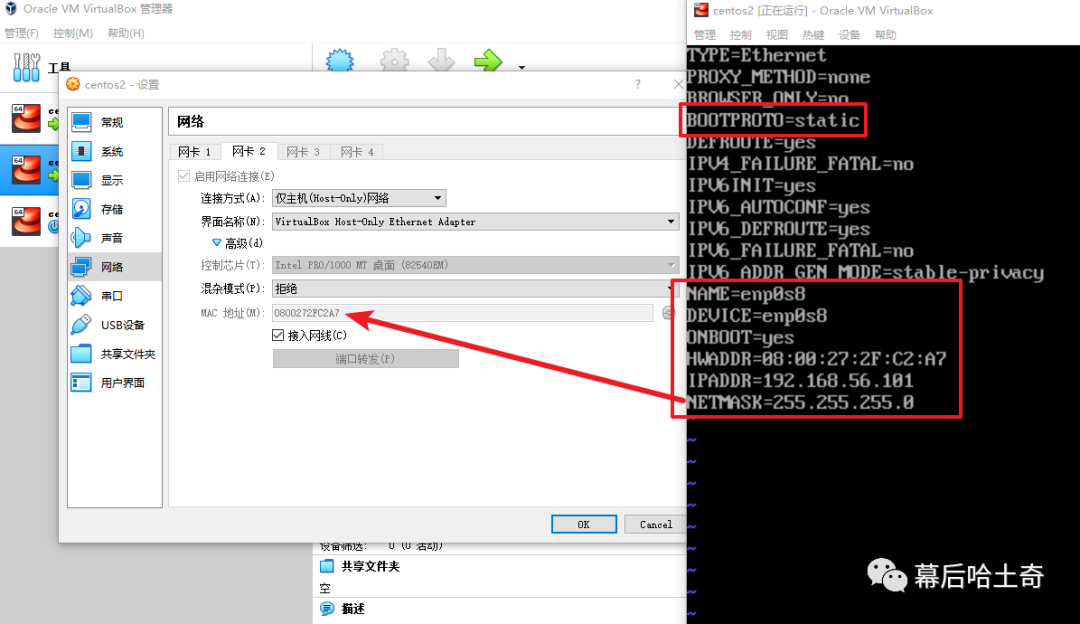1080x624 pixels.
Task: Open the 控制(M) menu in VirtualBox Manager
Action: click(x=72, y=33)
